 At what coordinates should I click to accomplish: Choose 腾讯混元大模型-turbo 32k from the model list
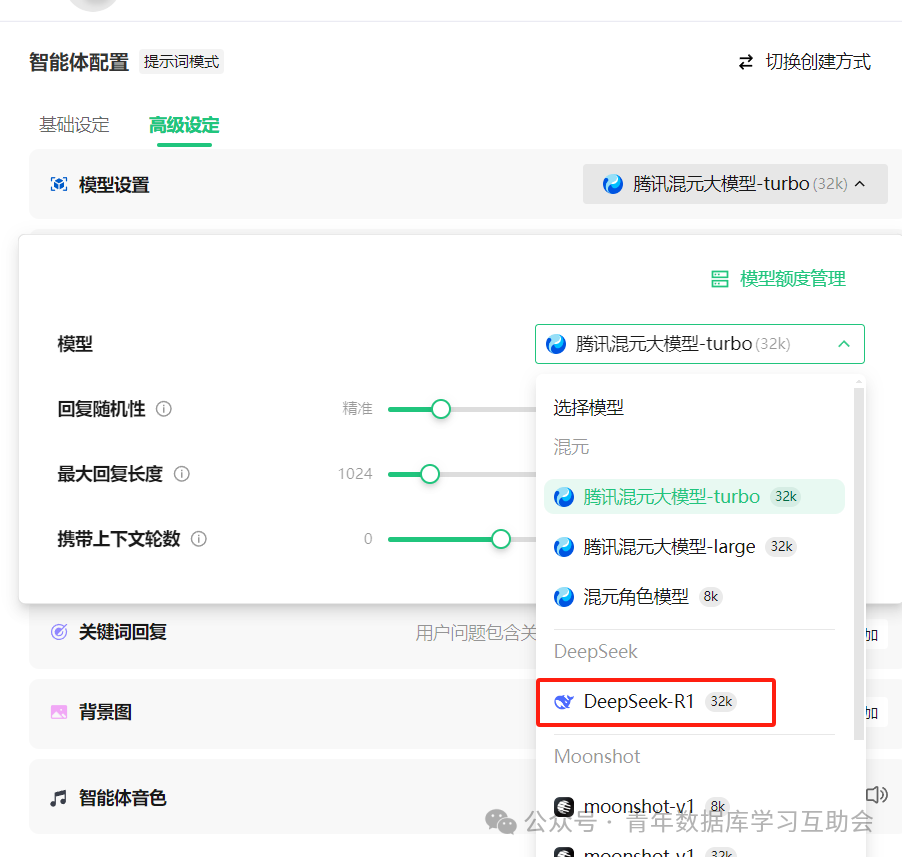pos(694,496)
